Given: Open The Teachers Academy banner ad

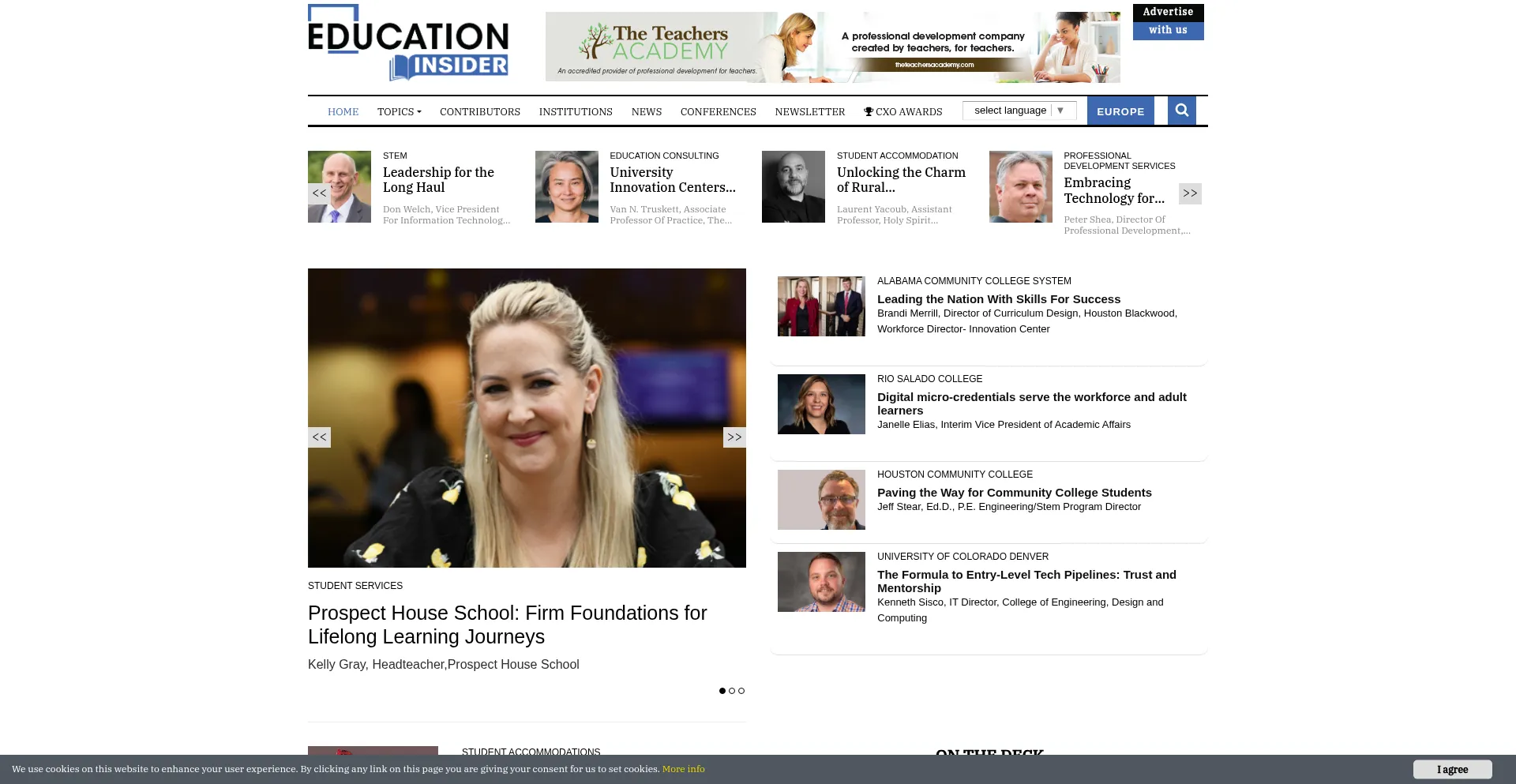Looking at the screenshot, I should coord(832,47).
